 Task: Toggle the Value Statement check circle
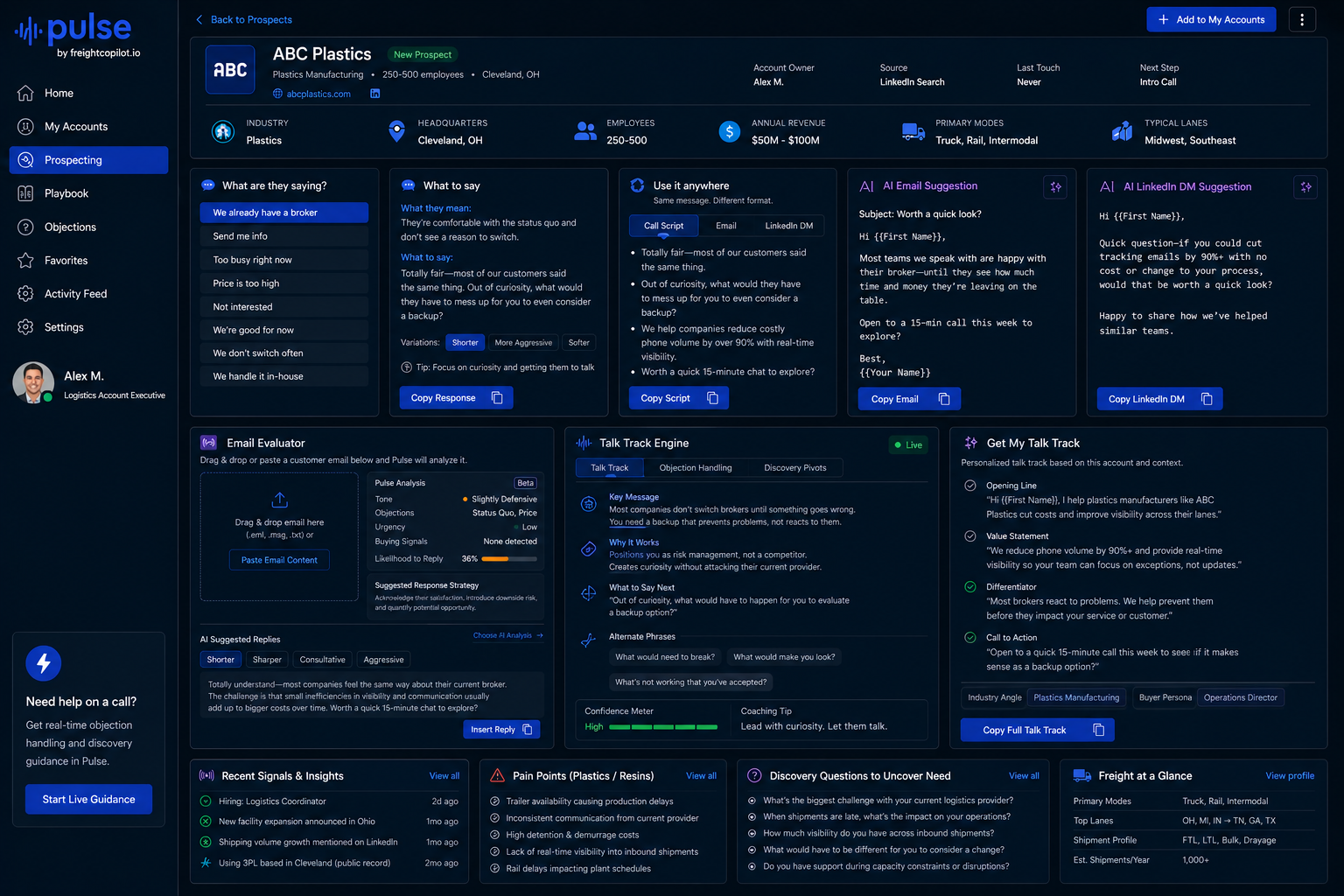coord(970,536)
